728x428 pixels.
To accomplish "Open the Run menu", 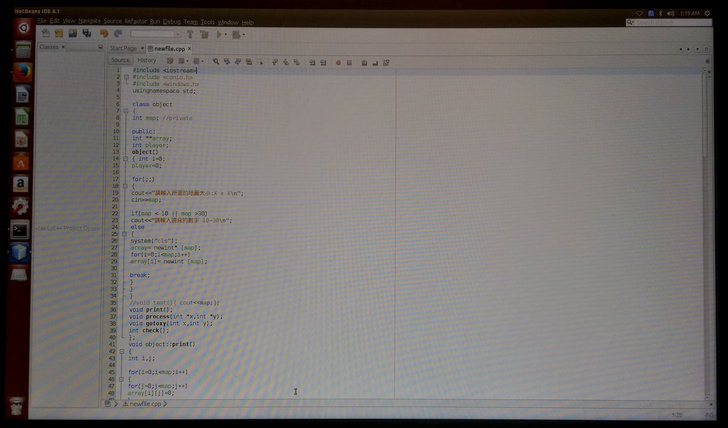I will [155, 21].
